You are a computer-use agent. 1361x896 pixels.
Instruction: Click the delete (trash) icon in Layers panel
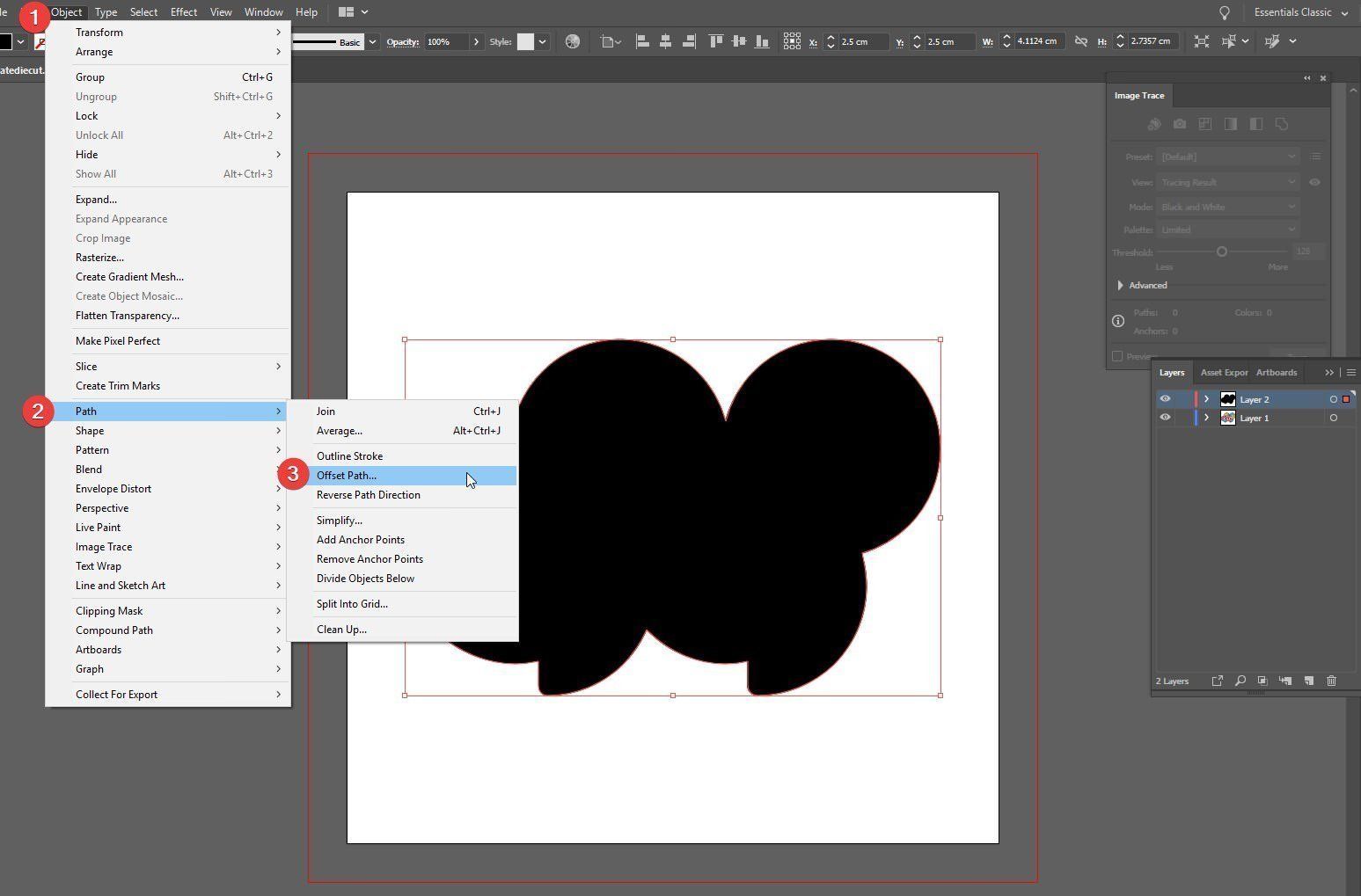1332,681
